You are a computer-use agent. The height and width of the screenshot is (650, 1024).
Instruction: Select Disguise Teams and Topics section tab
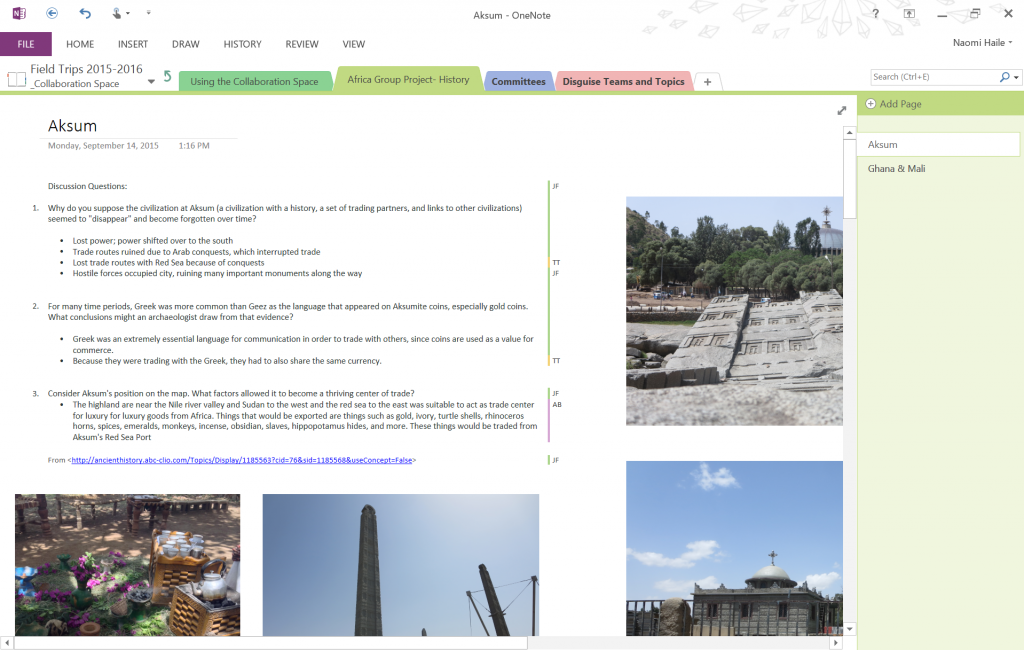pyautogui.click(x=623, y=82)
